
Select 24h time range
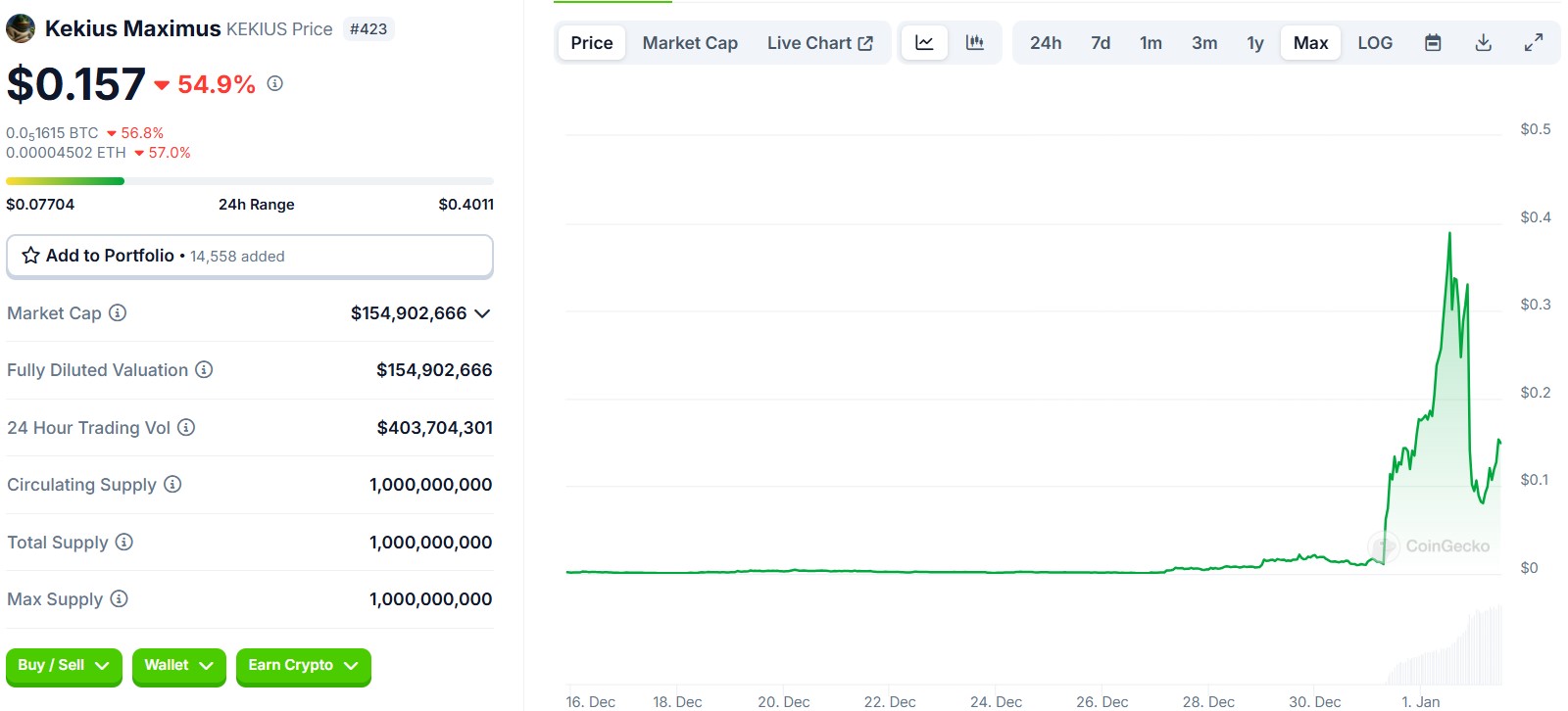1046,43
